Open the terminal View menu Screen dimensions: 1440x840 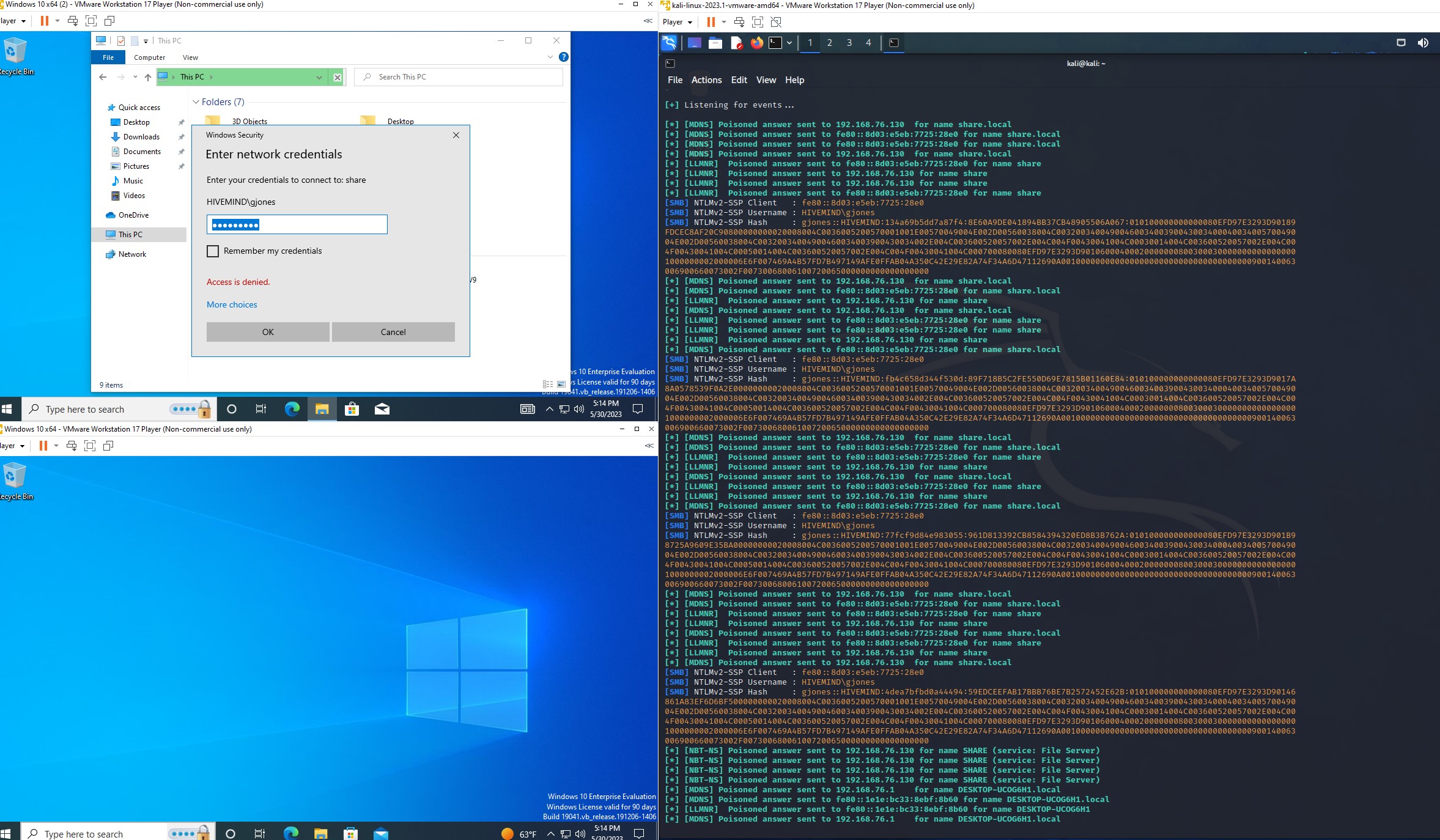766,80
